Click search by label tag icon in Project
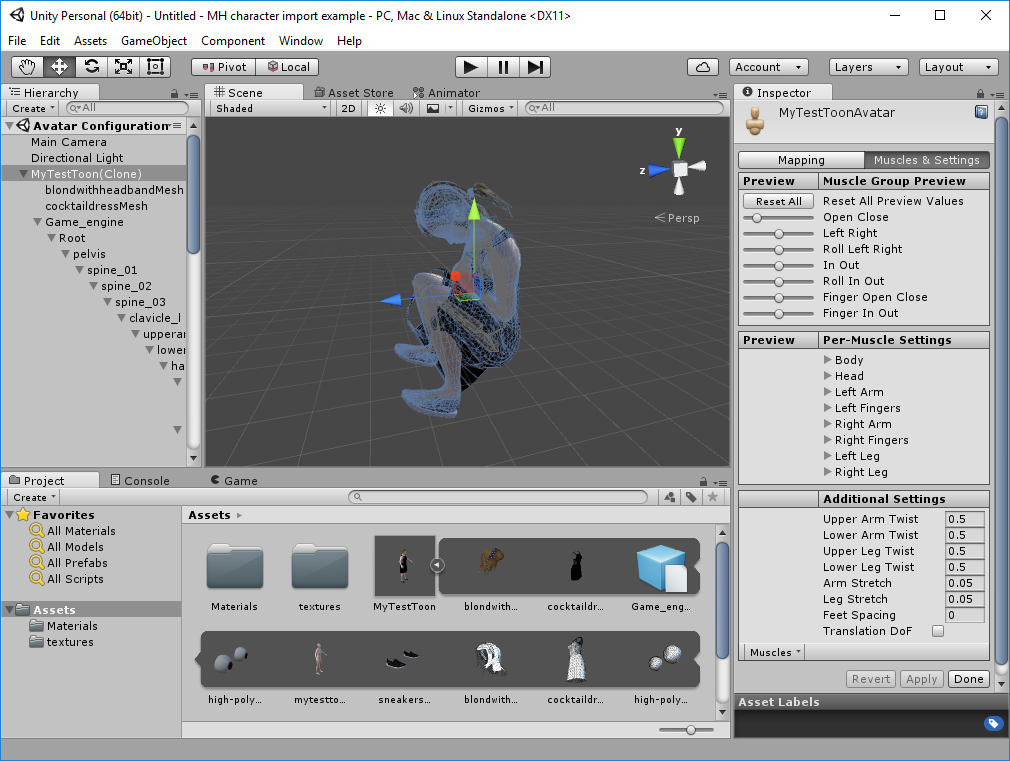Viewport: 1010px width, 761px height. click(691, 497)
